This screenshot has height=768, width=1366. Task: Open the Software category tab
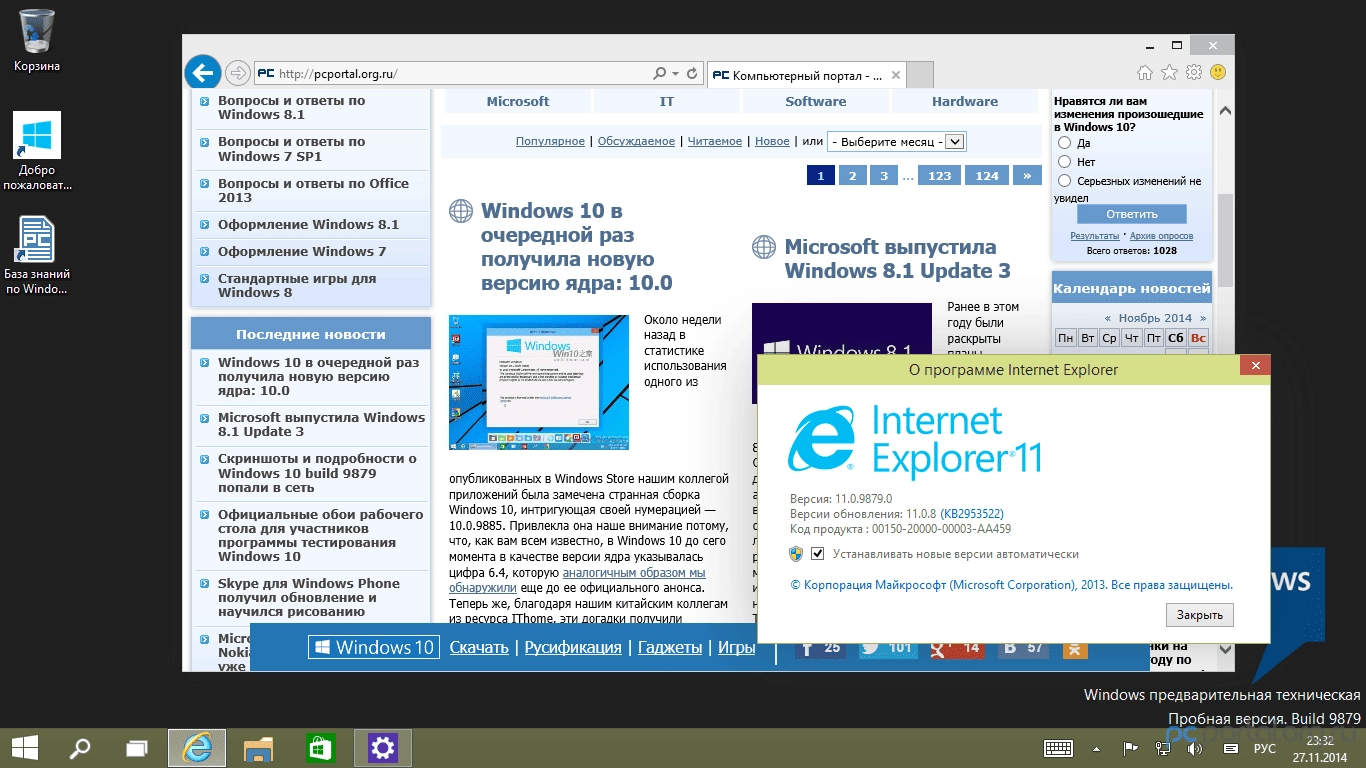[816, 101]
